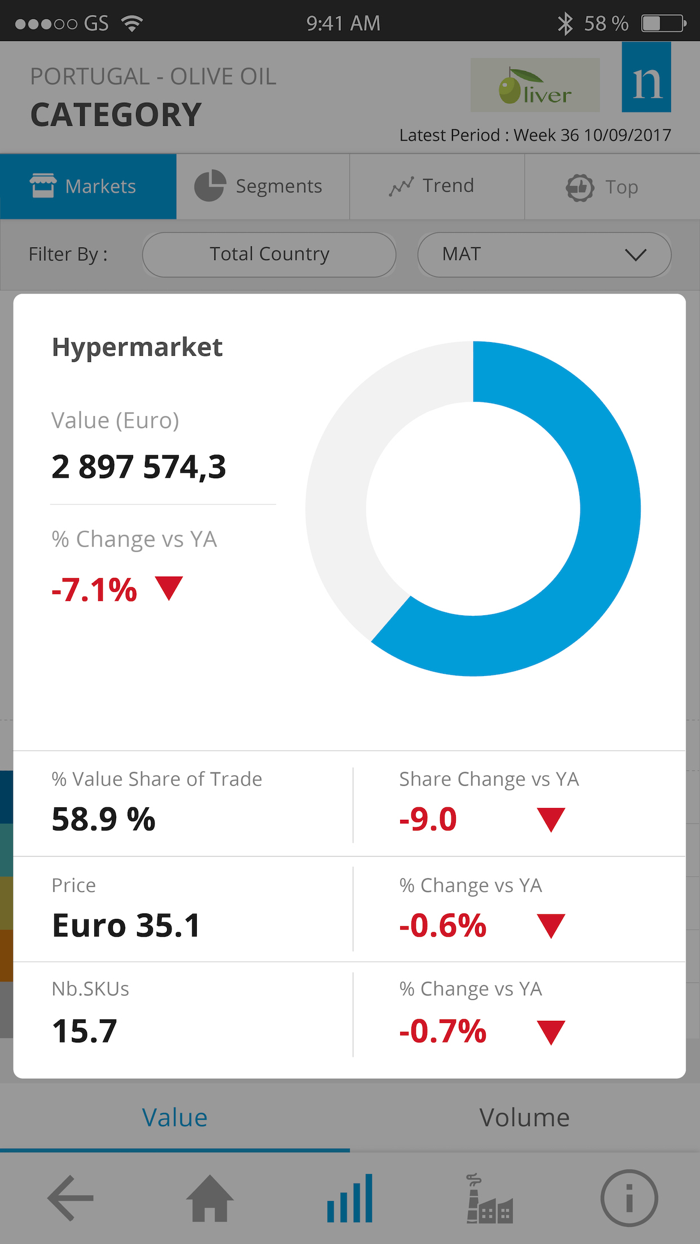This screenshot has height=1244, width=700.
Task: Open the bar chart view icon
Action: point(349,1198)
